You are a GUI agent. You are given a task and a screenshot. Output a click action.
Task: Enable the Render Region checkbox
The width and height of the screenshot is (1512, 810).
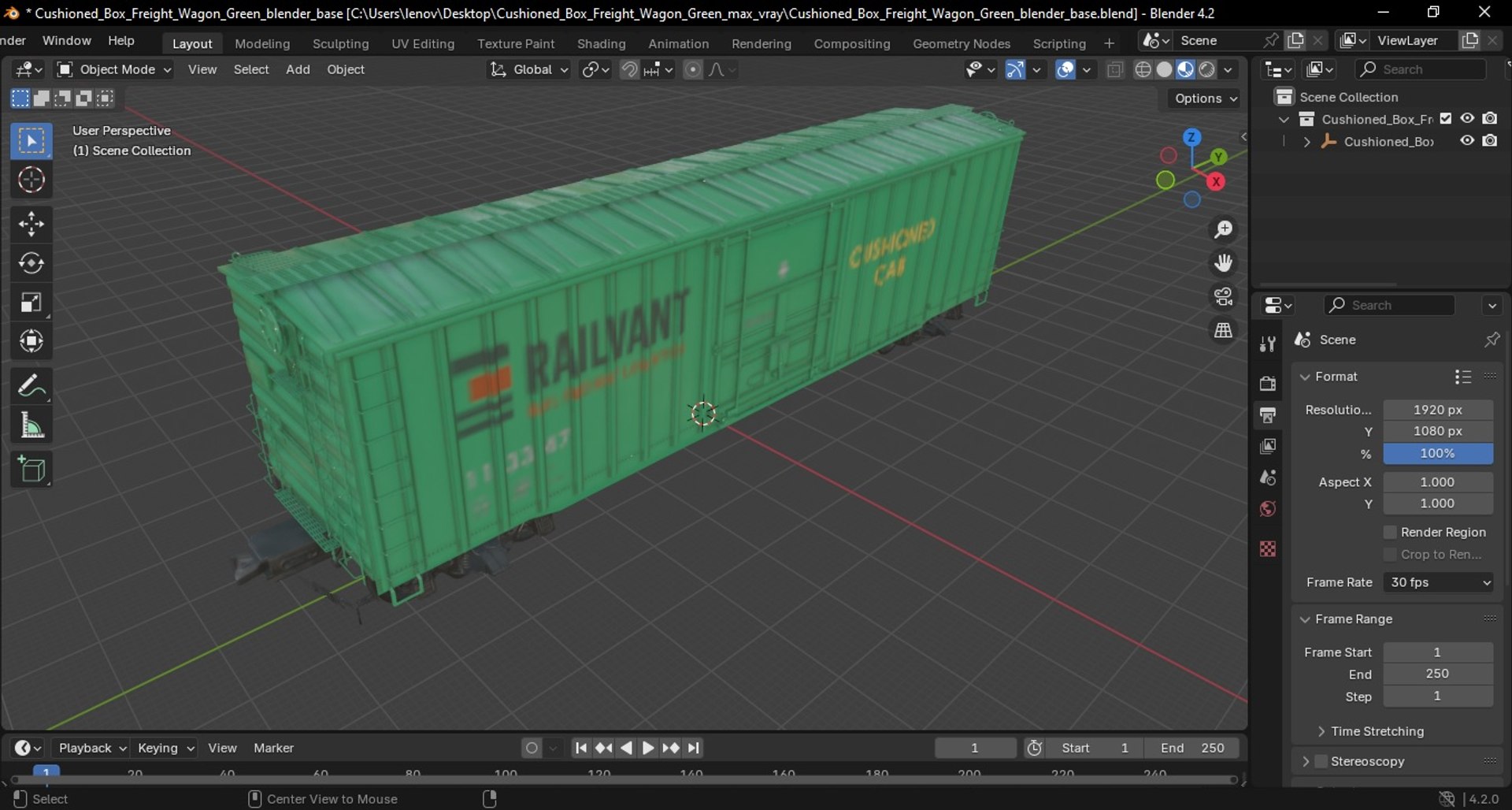(1390, 533)
